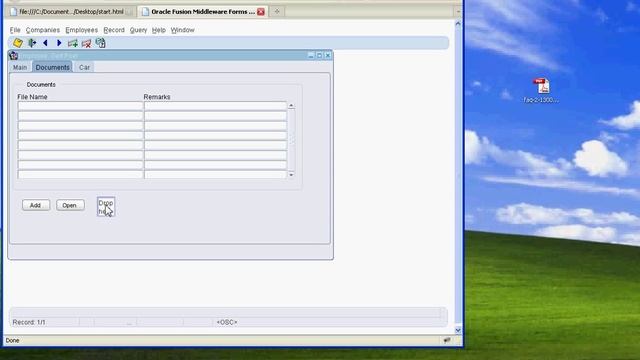
Task: Select the Oracle Fusion Middleware Forms browser tab
Action: [202, 12]
